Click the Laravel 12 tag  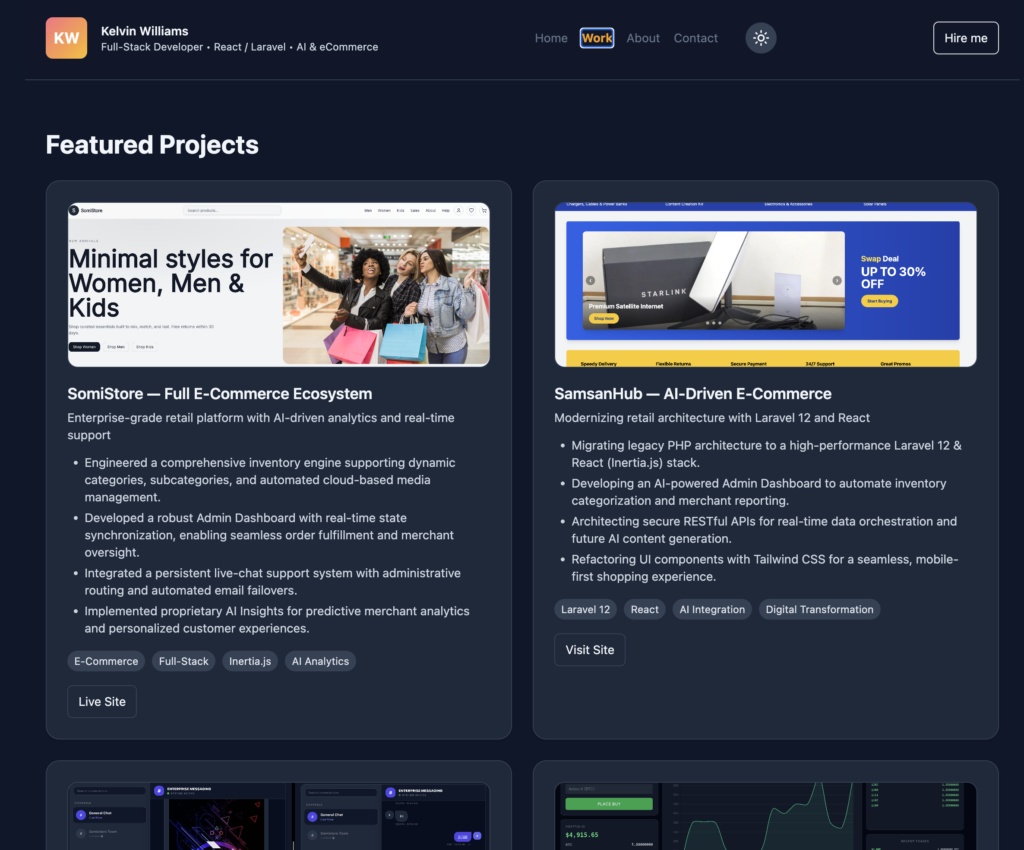click(x=585, y=609)
